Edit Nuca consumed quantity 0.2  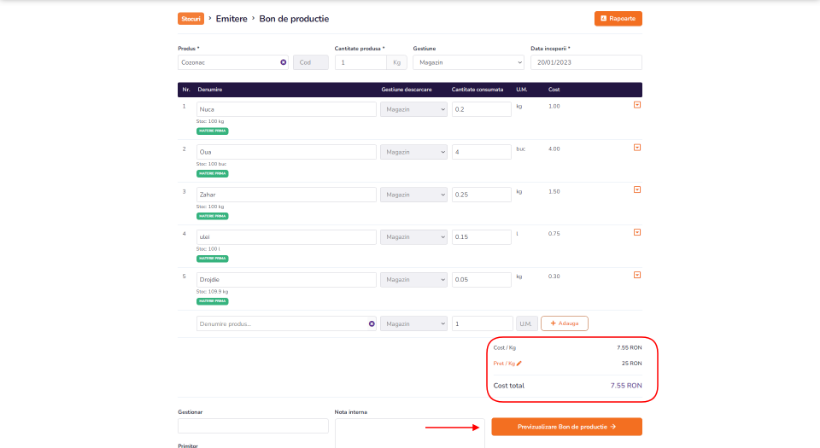[482, 109]
